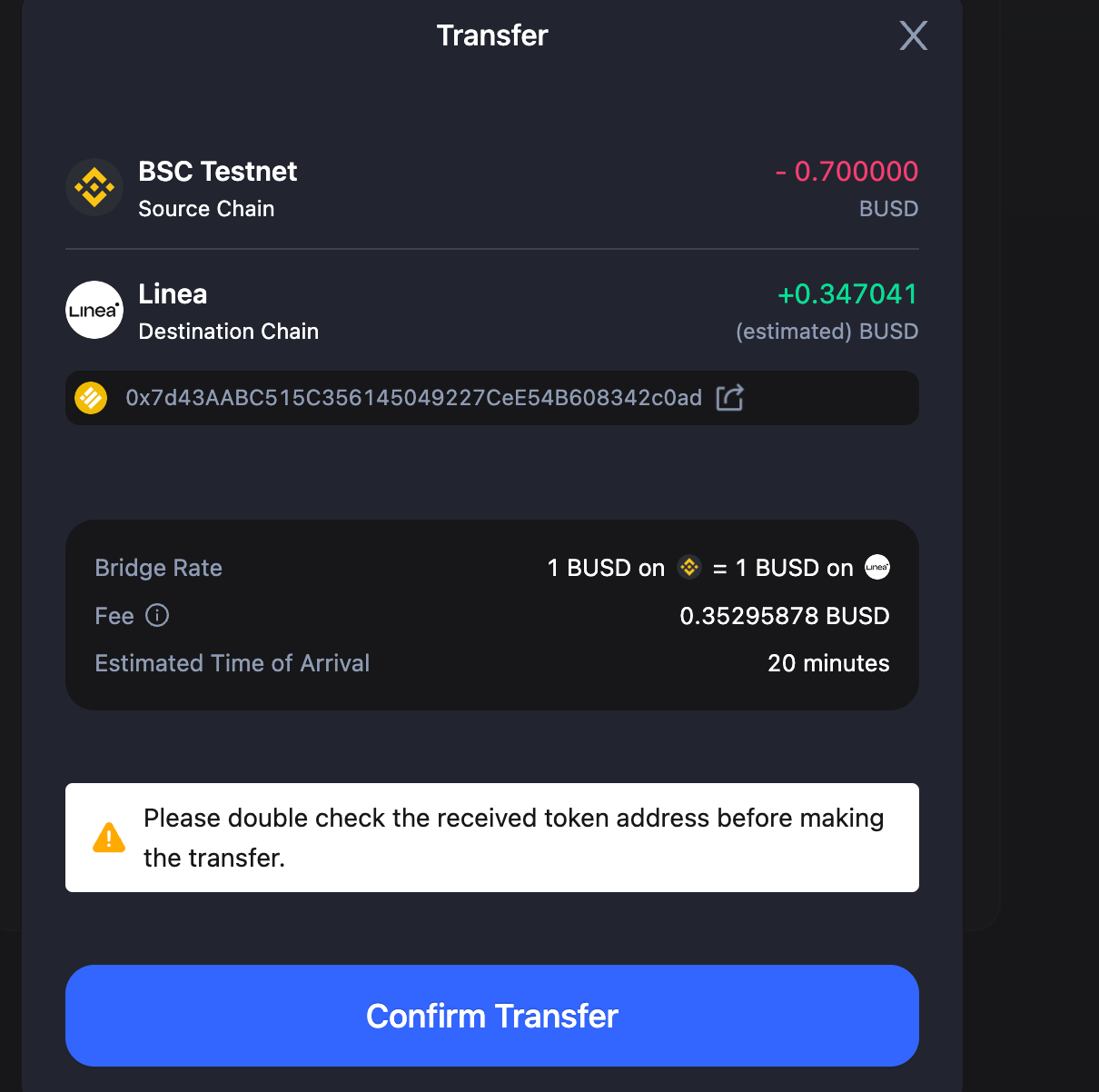Click the double check warning message
Screen dimensions: 1099x1092
pos(514,838)
